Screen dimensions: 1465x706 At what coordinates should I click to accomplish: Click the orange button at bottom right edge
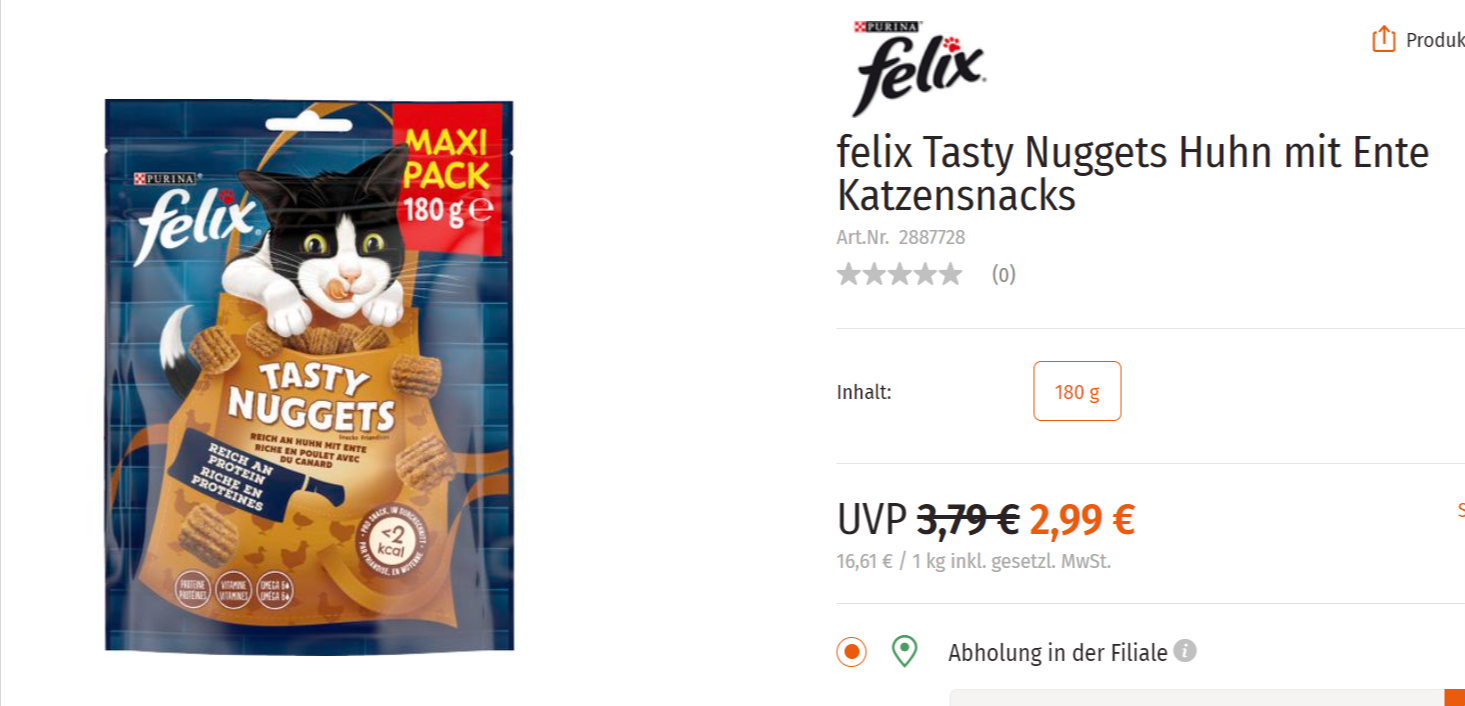[x=1455, y=698]
